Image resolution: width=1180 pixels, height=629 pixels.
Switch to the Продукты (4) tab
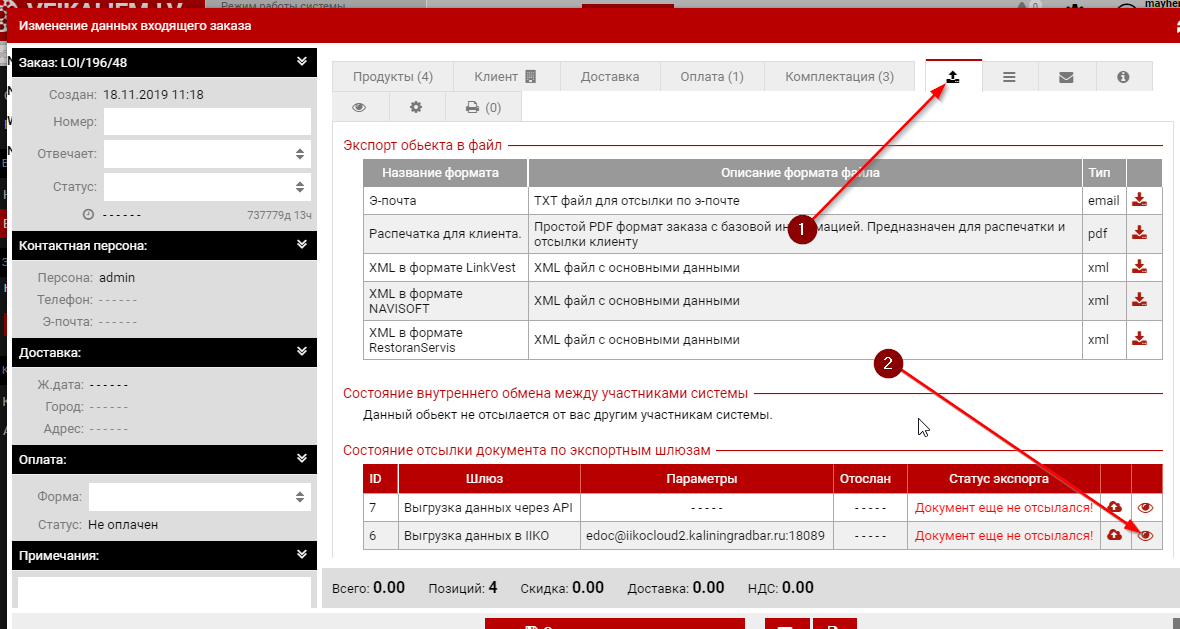coord(393,77)
